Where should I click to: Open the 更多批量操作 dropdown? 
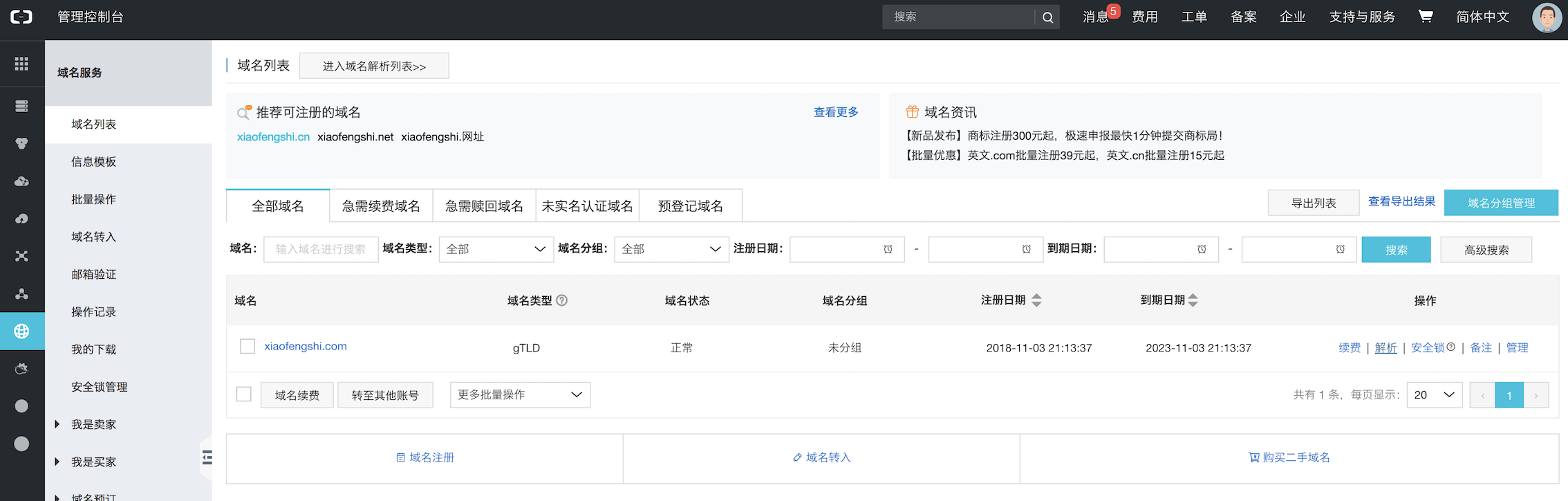pyautogui.click(x=520, y=394)
